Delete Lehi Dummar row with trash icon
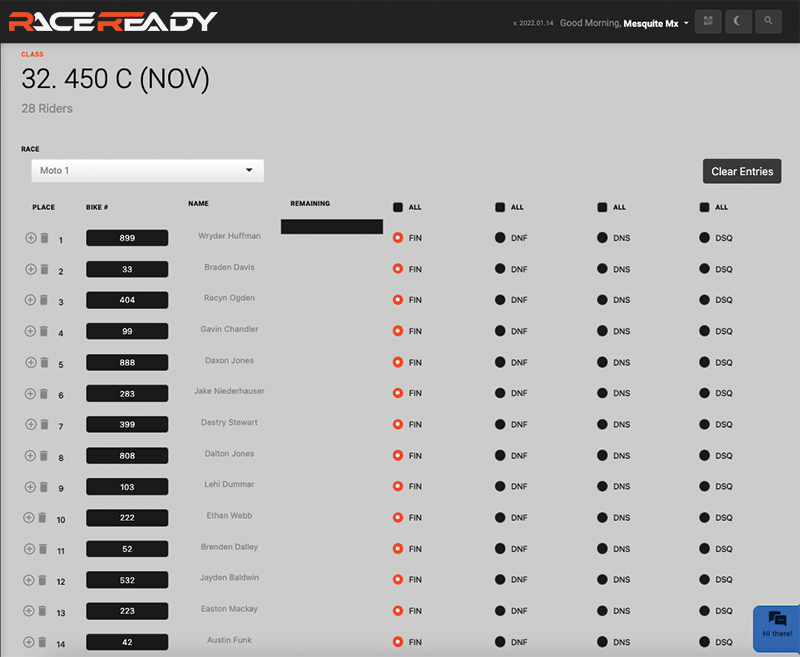 pos(44,487)
